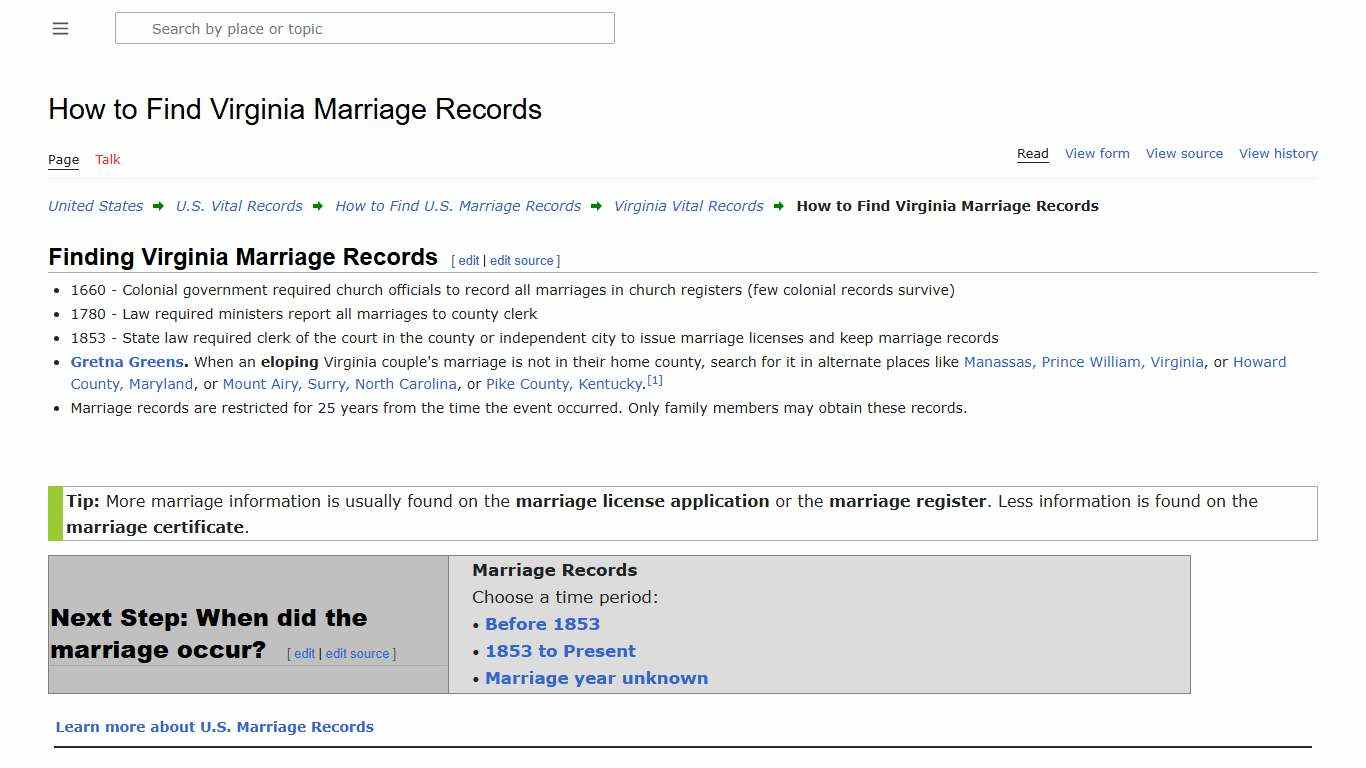Screen dimensions: 1366x768
Task: Click Marriage year unknown
Action: click(596, 677)
